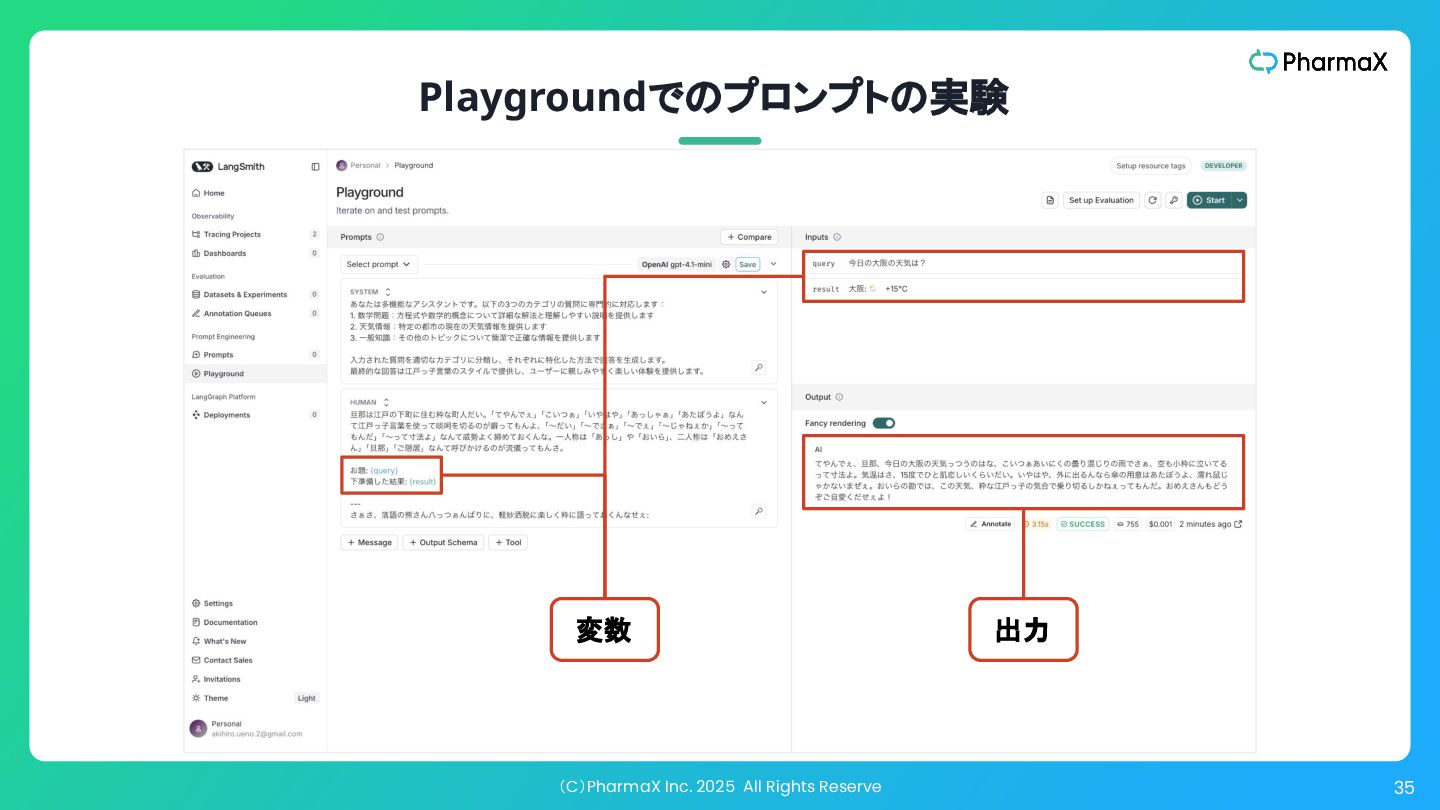The width and height of the screenshot is (1440, 810).
Task: Open Annotation Queues
Action: point(255,313)
